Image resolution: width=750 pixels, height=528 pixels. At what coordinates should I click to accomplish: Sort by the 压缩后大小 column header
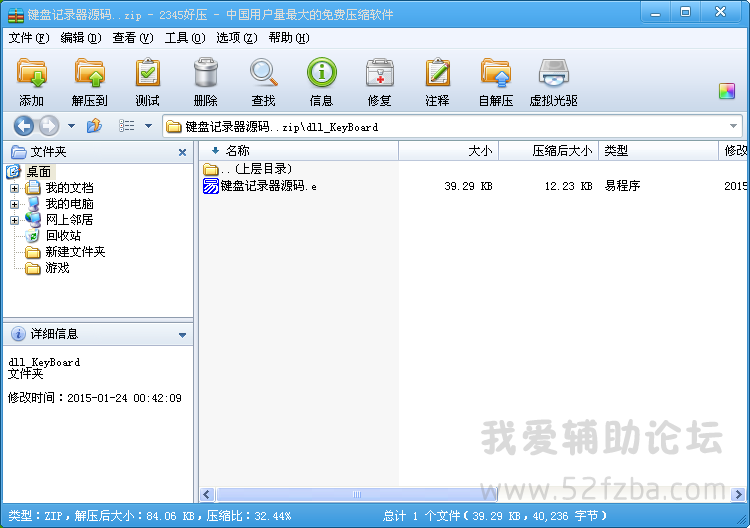549,151
